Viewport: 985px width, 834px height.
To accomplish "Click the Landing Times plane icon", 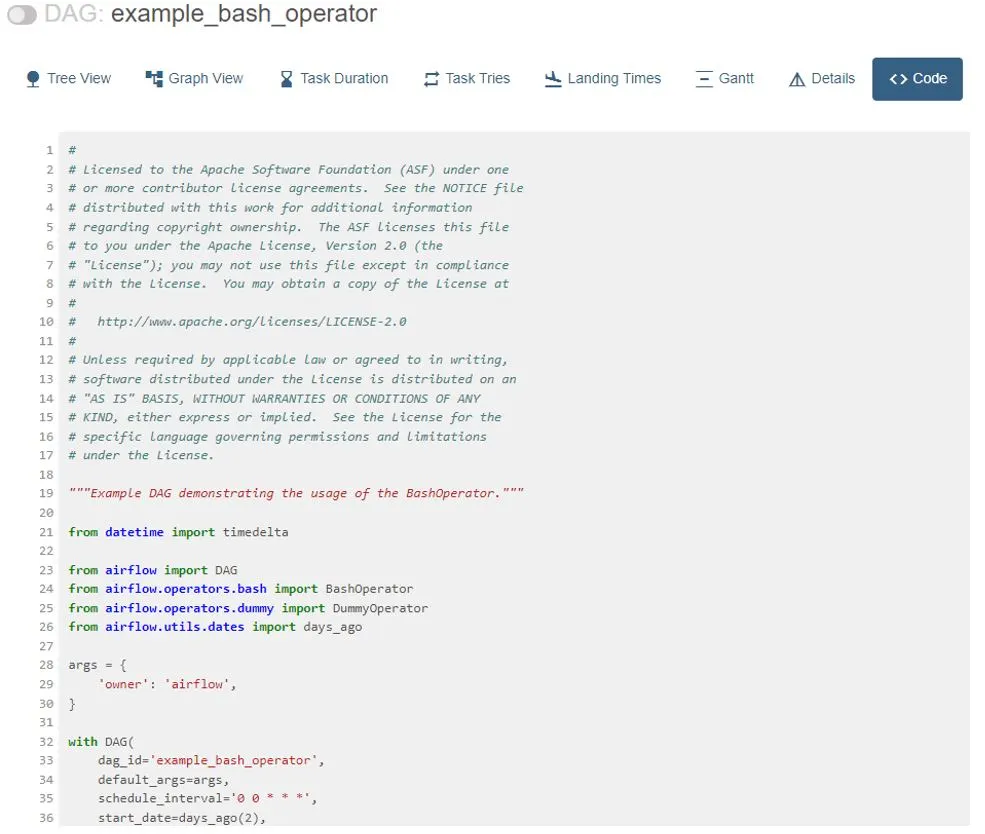I will [553, 79].
